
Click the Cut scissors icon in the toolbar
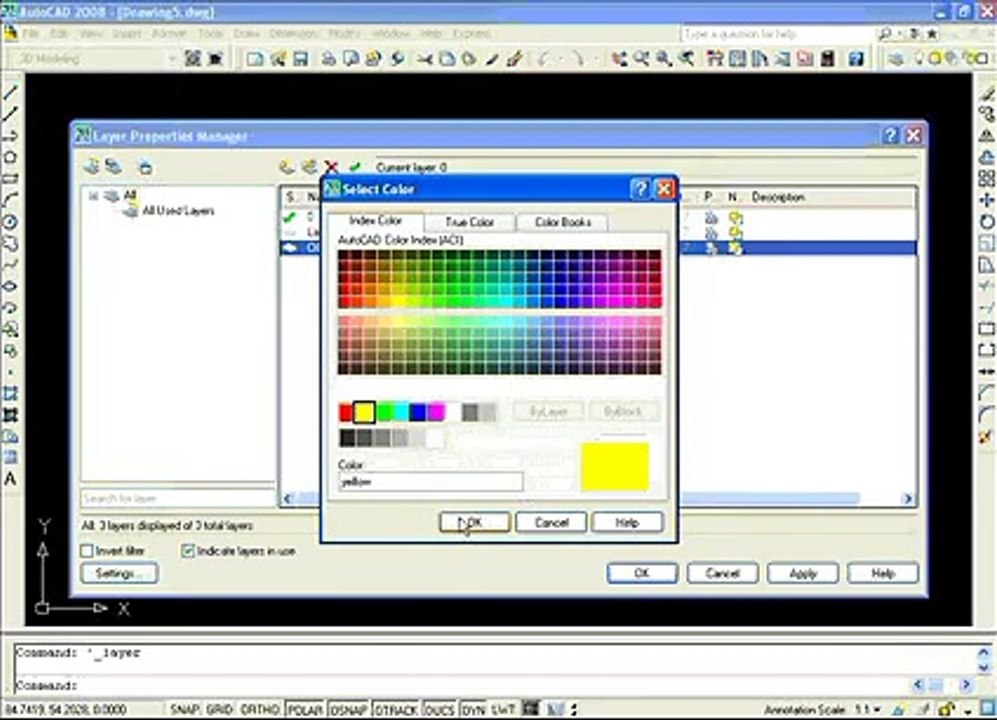point(424,59)
